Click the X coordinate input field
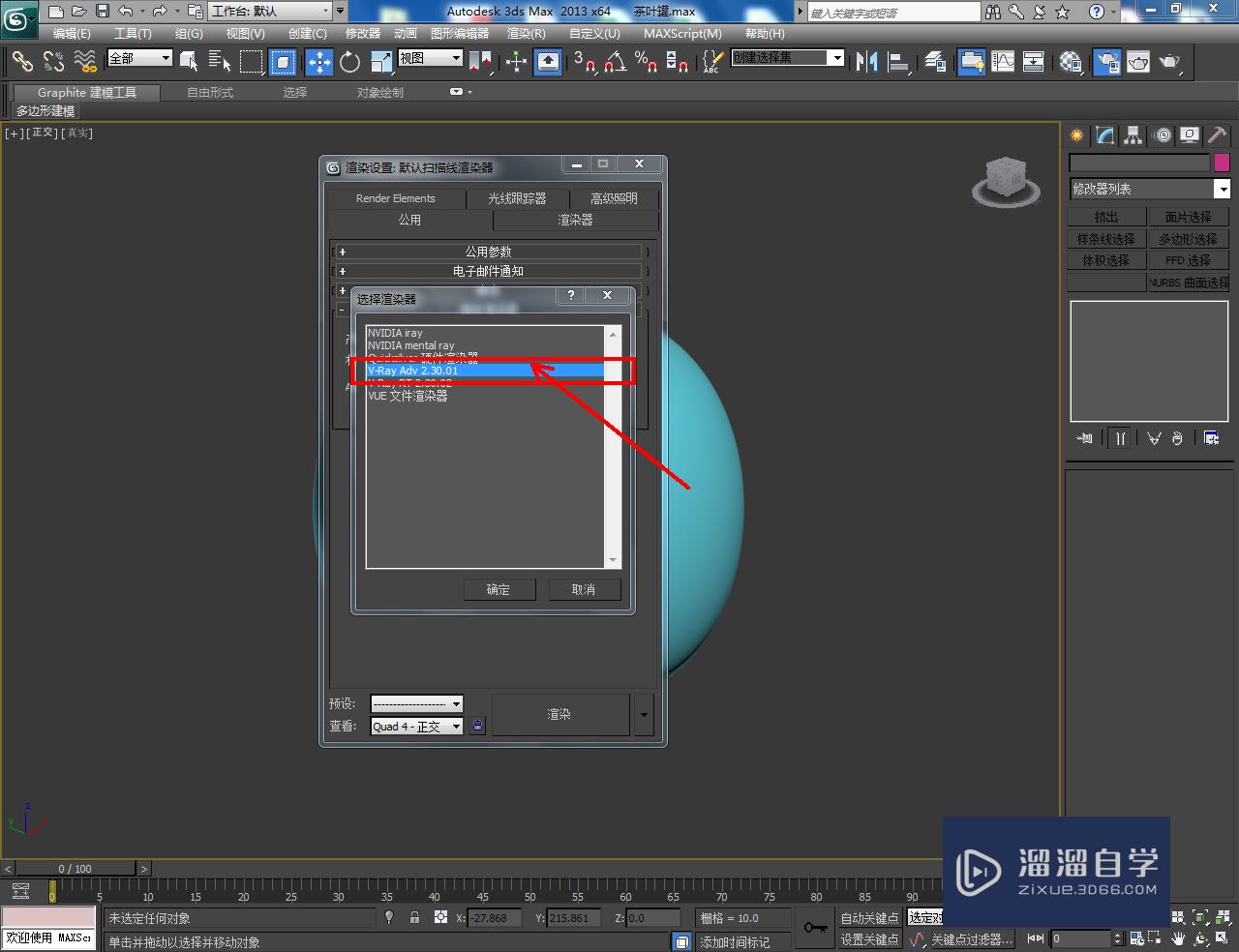The height and width of the screenshot is (952, 1239). (495, 918)
